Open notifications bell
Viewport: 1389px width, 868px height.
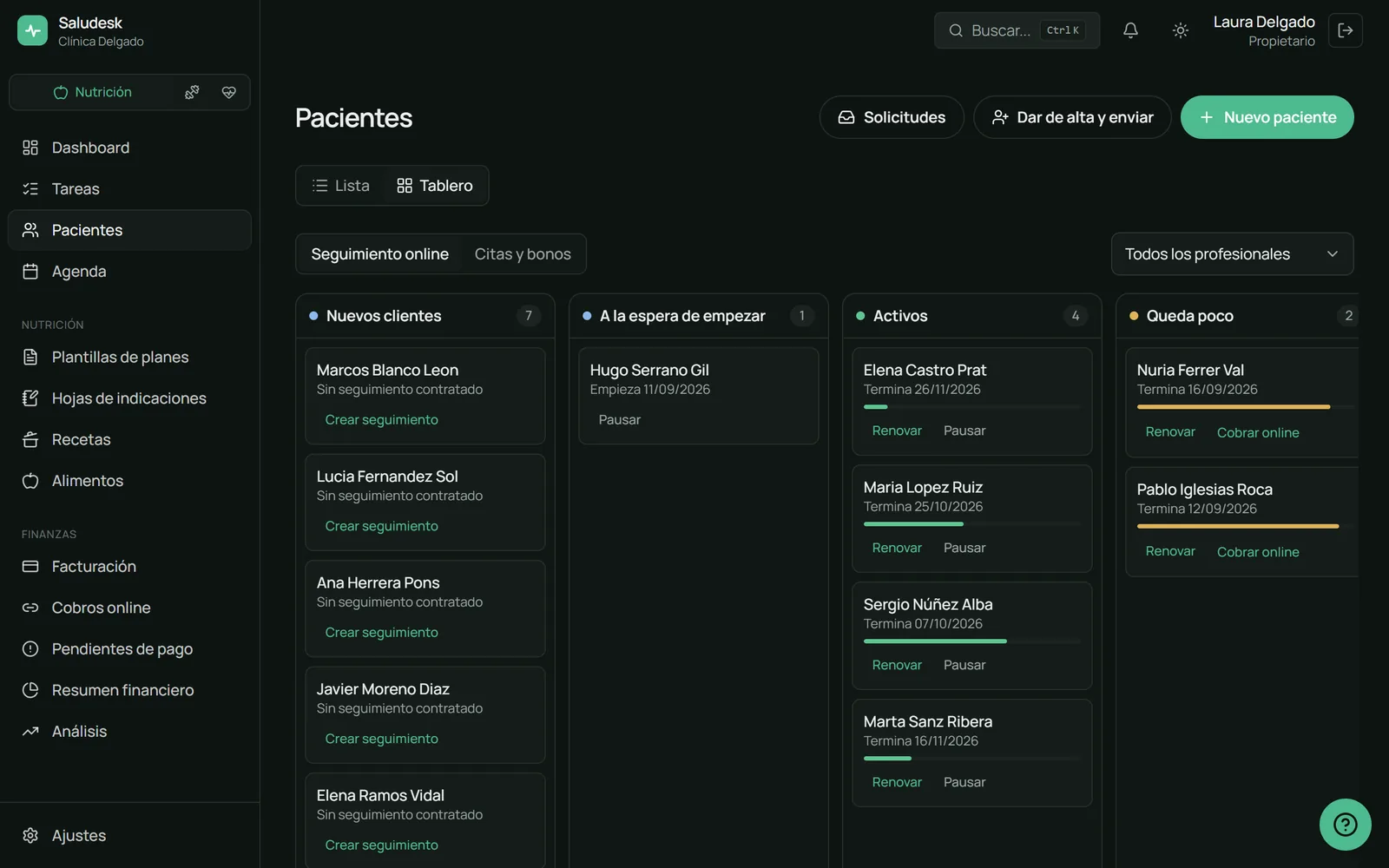pyautogui.click(x=1130, y=30)
